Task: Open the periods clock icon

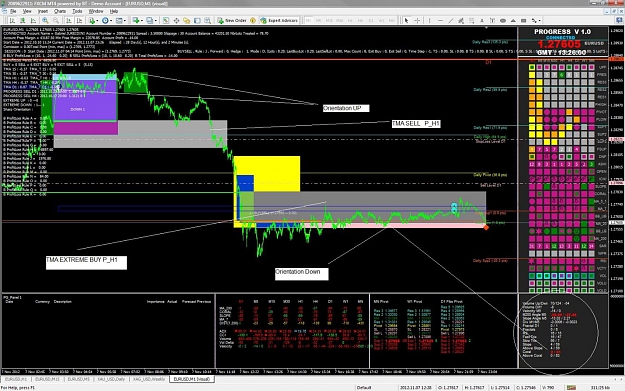Action: click(105, 20)
